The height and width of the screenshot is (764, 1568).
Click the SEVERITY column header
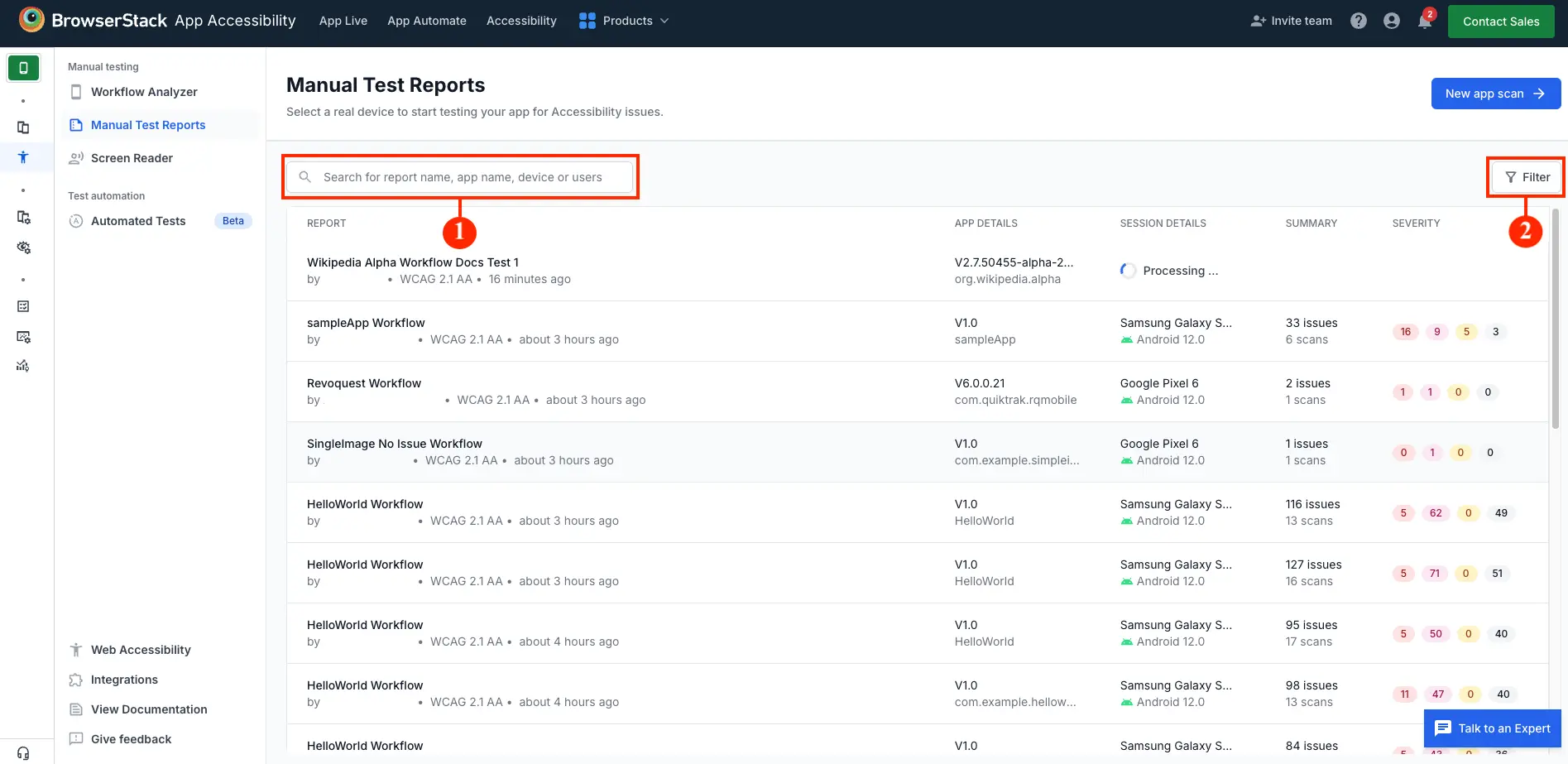pyautogui.click(x=1416, y=223)
